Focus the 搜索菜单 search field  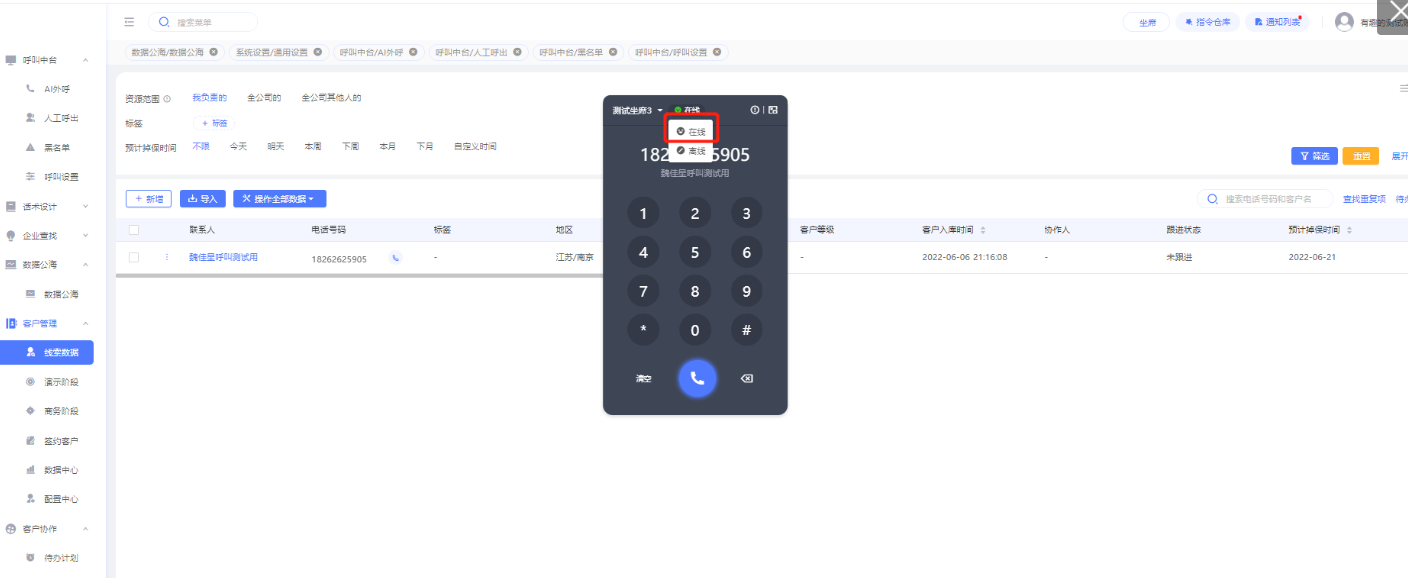(x=203, y=22)
